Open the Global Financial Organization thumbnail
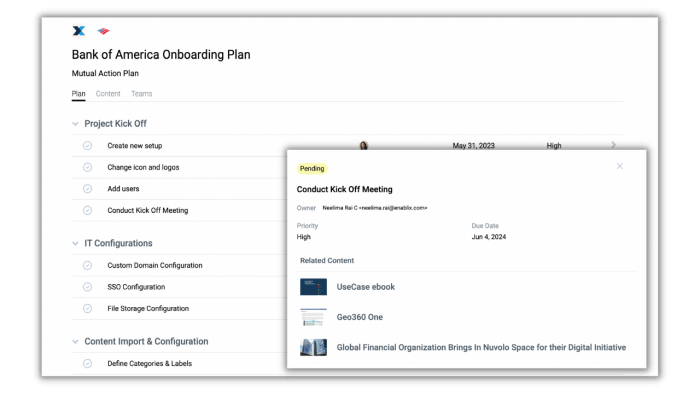The image size is (700, 394). [x=313, y=348]
